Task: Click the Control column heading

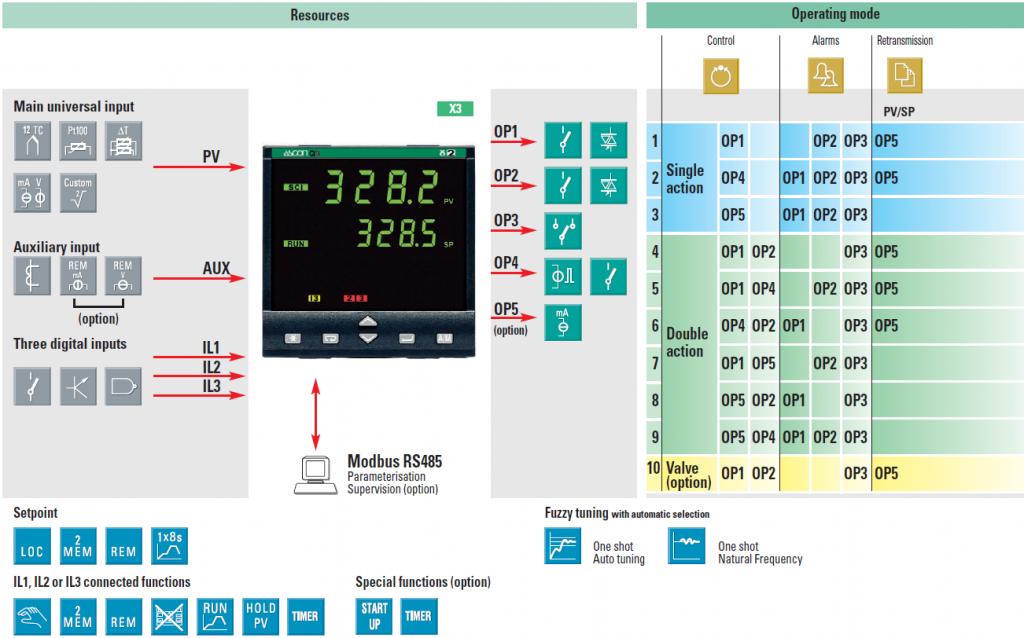Action: click(x=721, y=40)
